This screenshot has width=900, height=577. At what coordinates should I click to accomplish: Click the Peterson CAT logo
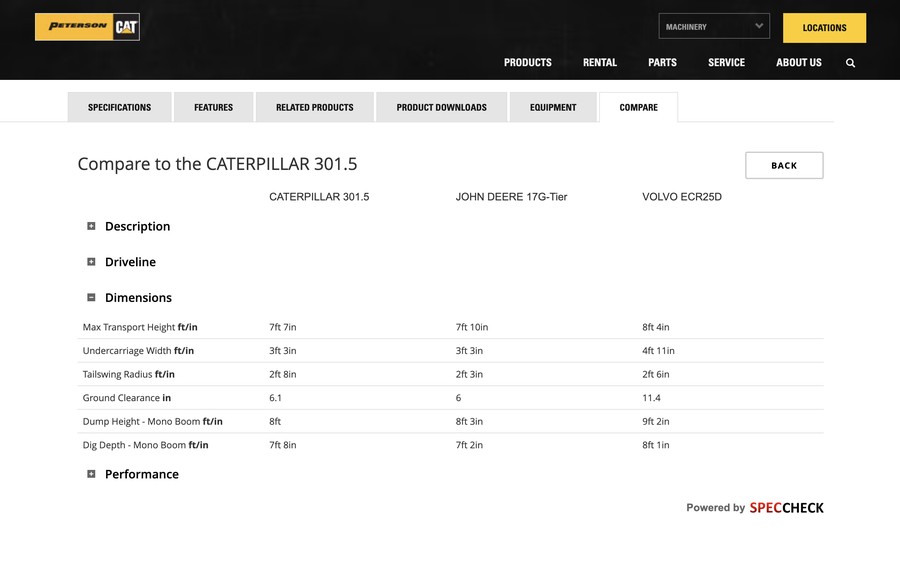(x=87, y=27)
